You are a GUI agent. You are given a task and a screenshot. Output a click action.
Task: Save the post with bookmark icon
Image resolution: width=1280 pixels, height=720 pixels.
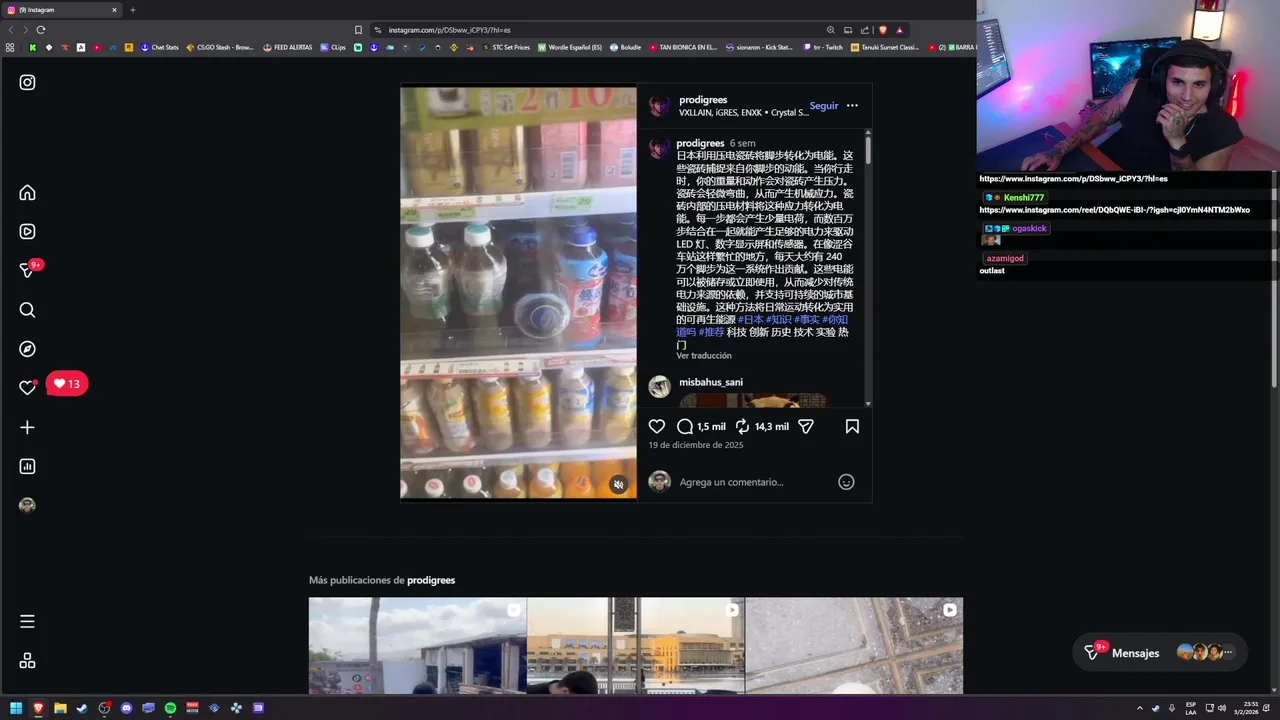852,426
